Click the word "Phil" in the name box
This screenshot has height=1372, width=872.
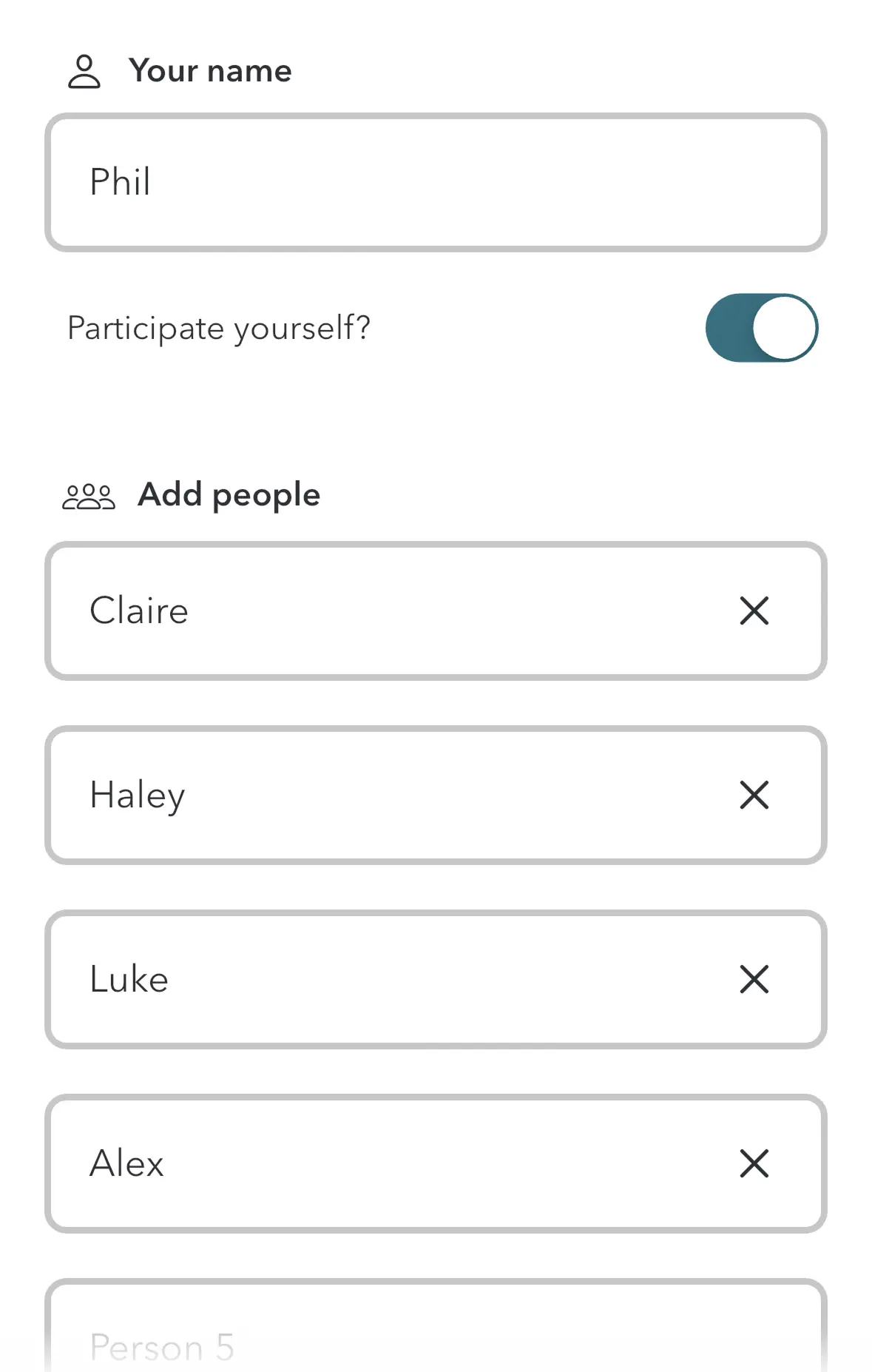120,182
